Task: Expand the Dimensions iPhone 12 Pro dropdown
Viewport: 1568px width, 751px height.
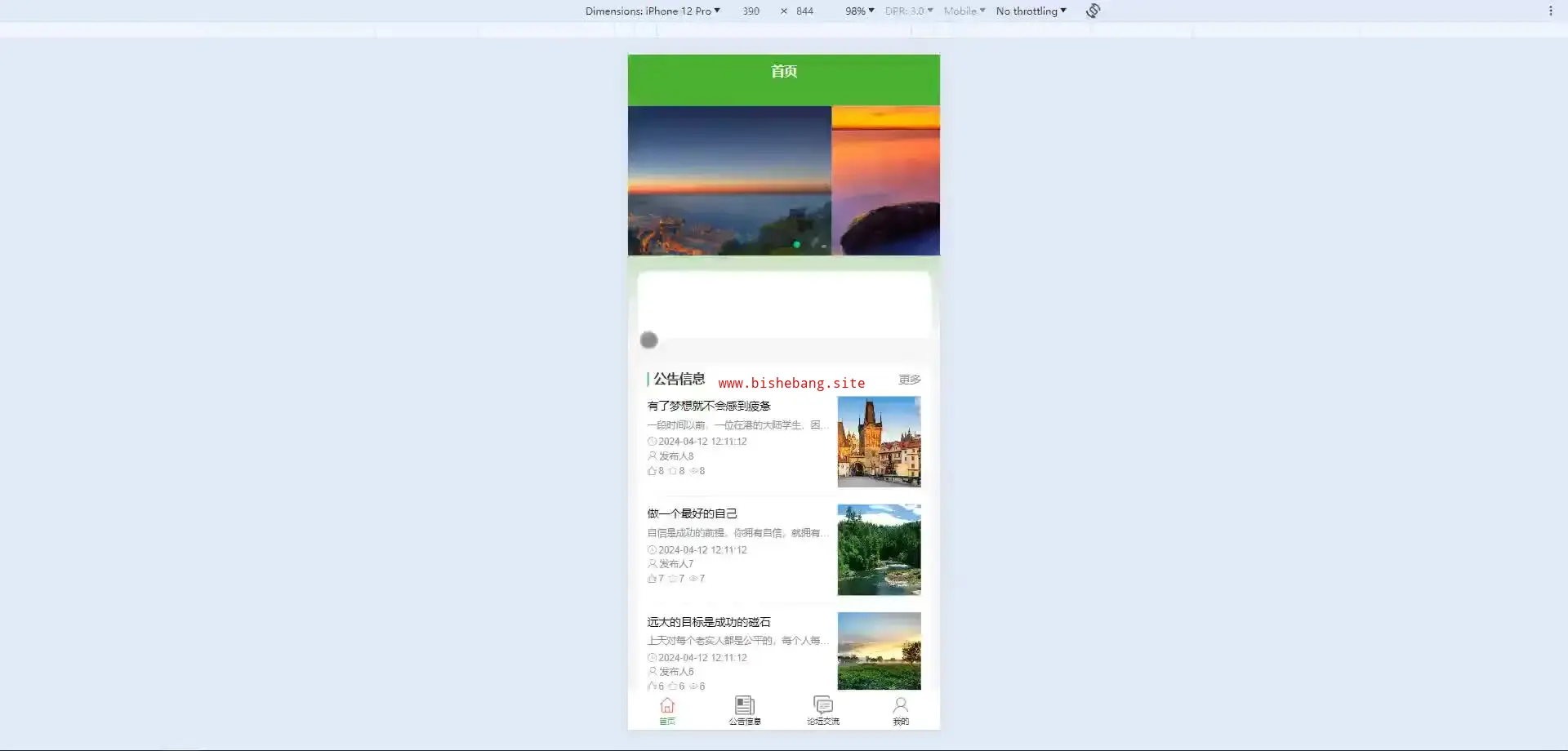Action: 652,11
